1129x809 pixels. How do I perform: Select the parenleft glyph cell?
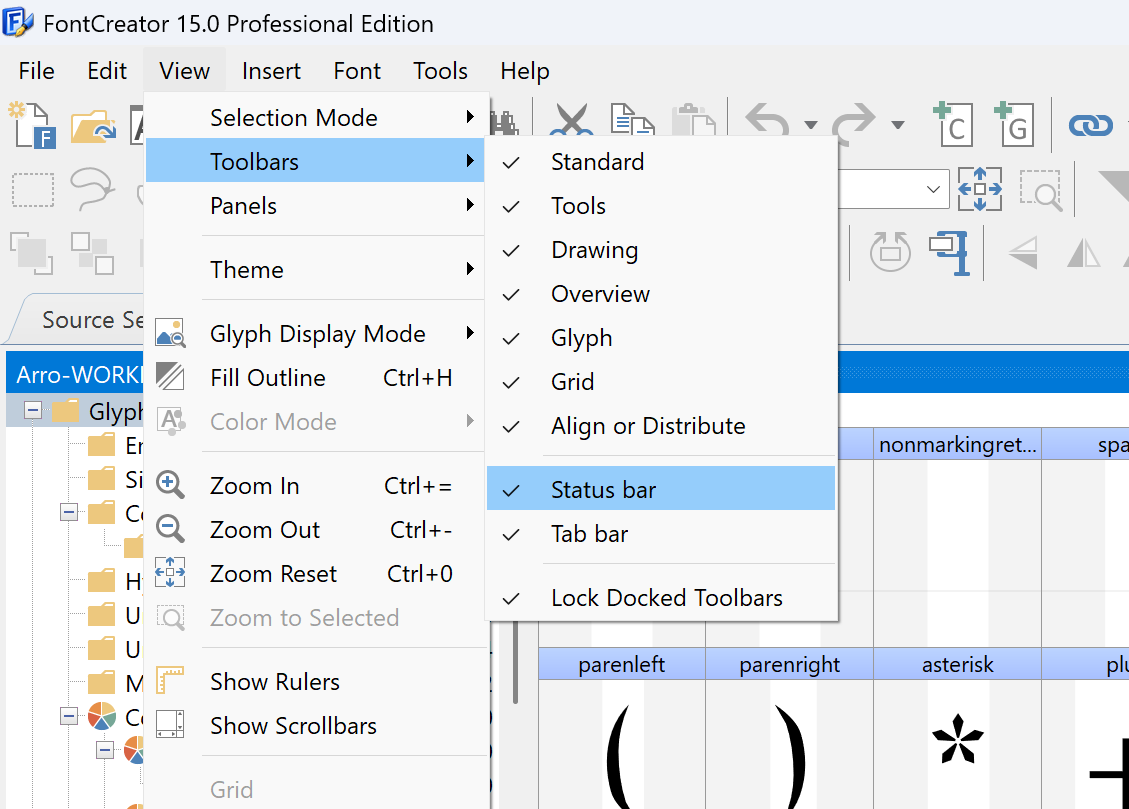[622, 728]
